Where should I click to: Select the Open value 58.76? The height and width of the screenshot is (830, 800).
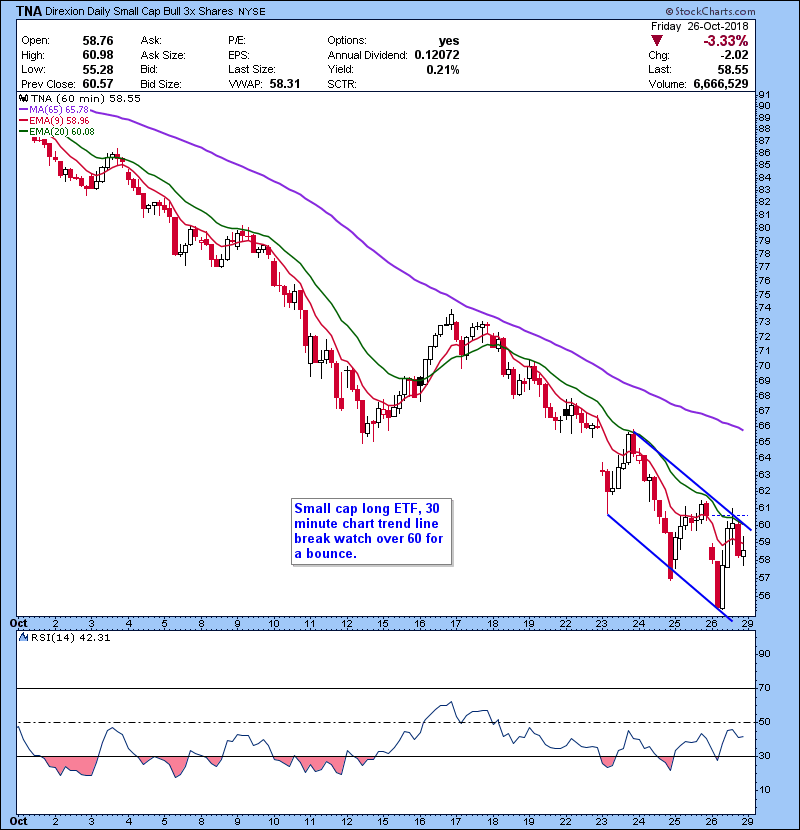point(98,41)
